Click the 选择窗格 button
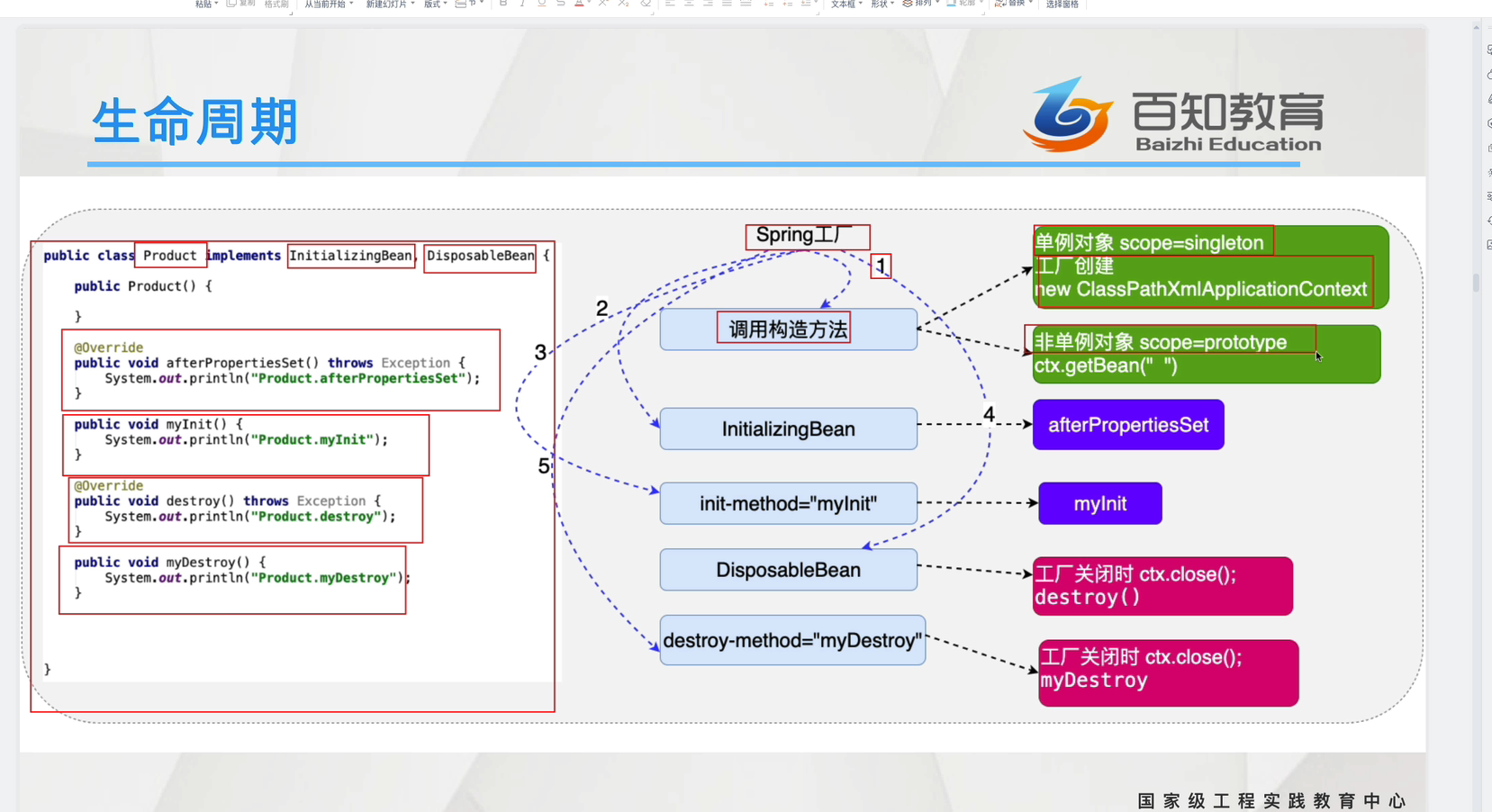Screen dimensions: 1492x812 [x=1062, y=5]
